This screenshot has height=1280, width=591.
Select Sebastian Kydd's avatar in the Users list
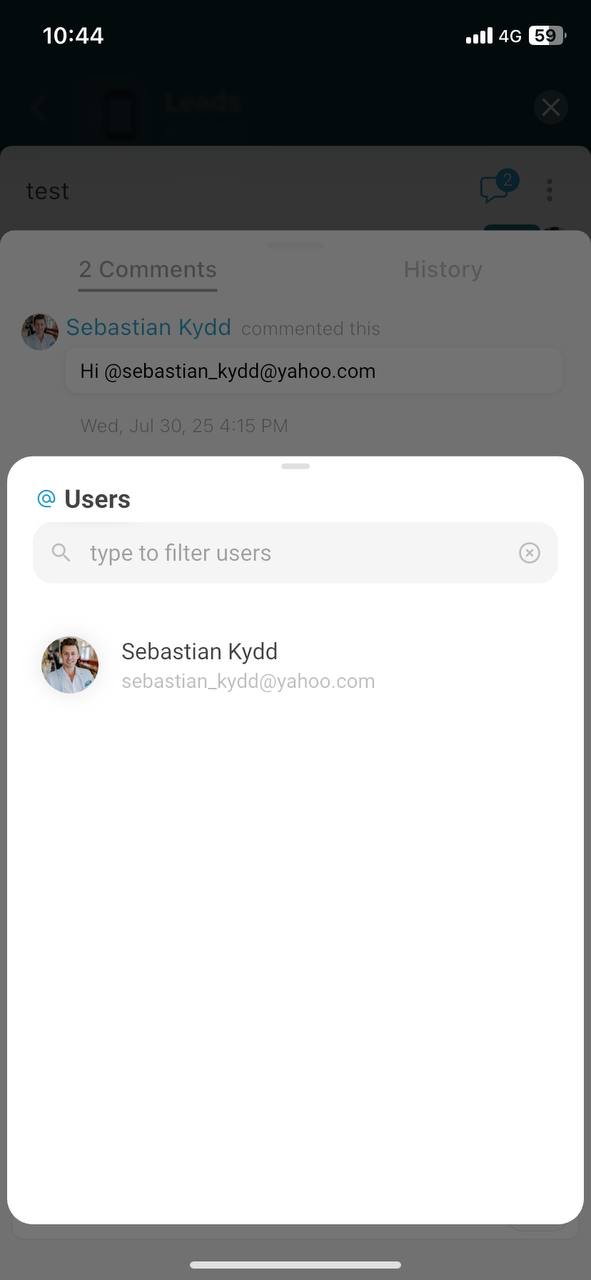point(70,665)
